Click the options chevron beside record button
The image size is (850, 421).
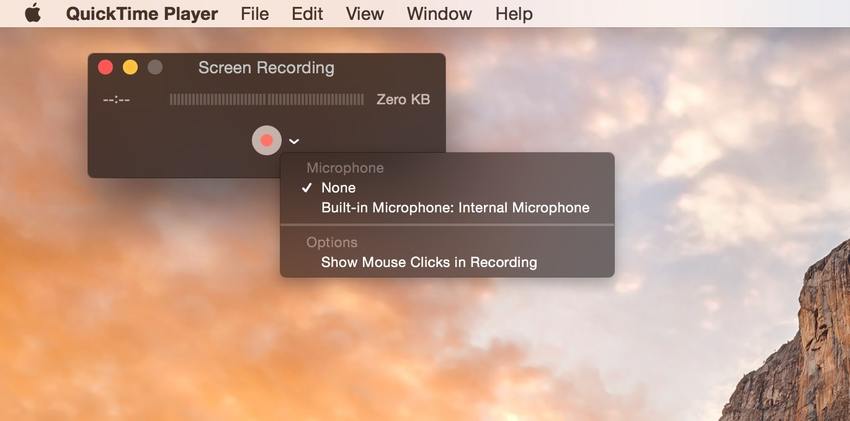(x=294, y=141)
